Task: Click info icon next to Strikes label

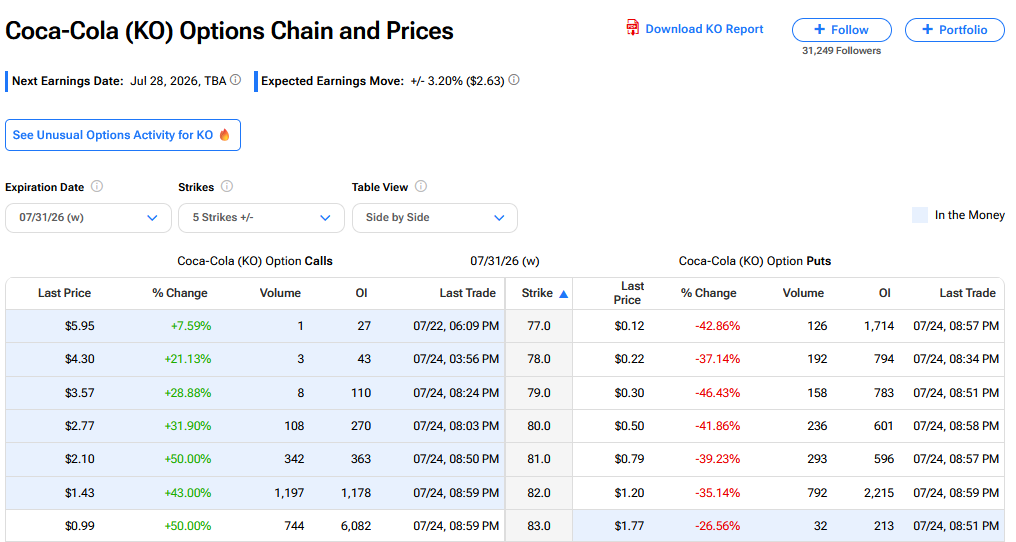Action: click(227, 186)
